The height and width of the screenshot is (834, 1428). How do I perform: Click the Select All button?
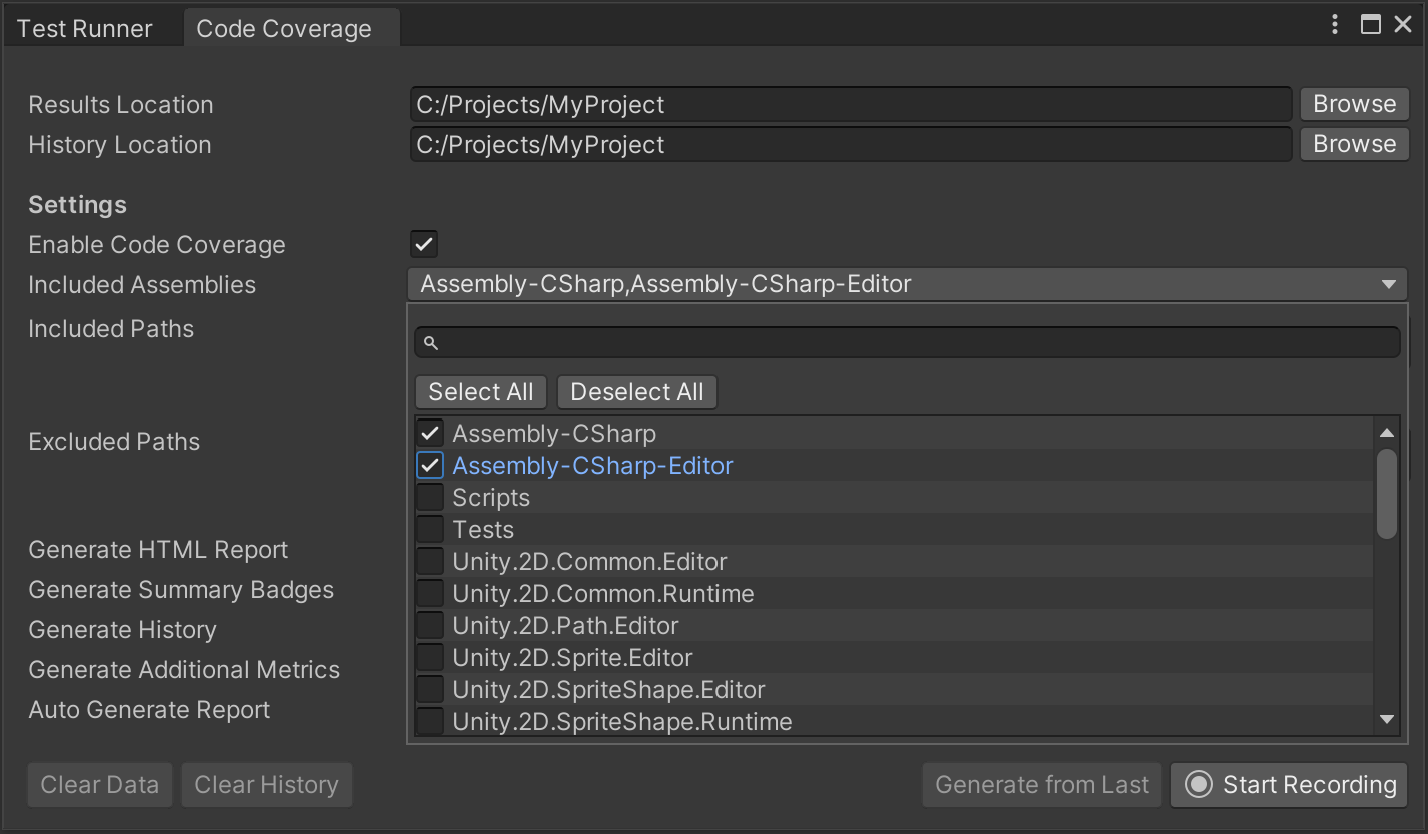pyautogui.click(x=481, y=391)
